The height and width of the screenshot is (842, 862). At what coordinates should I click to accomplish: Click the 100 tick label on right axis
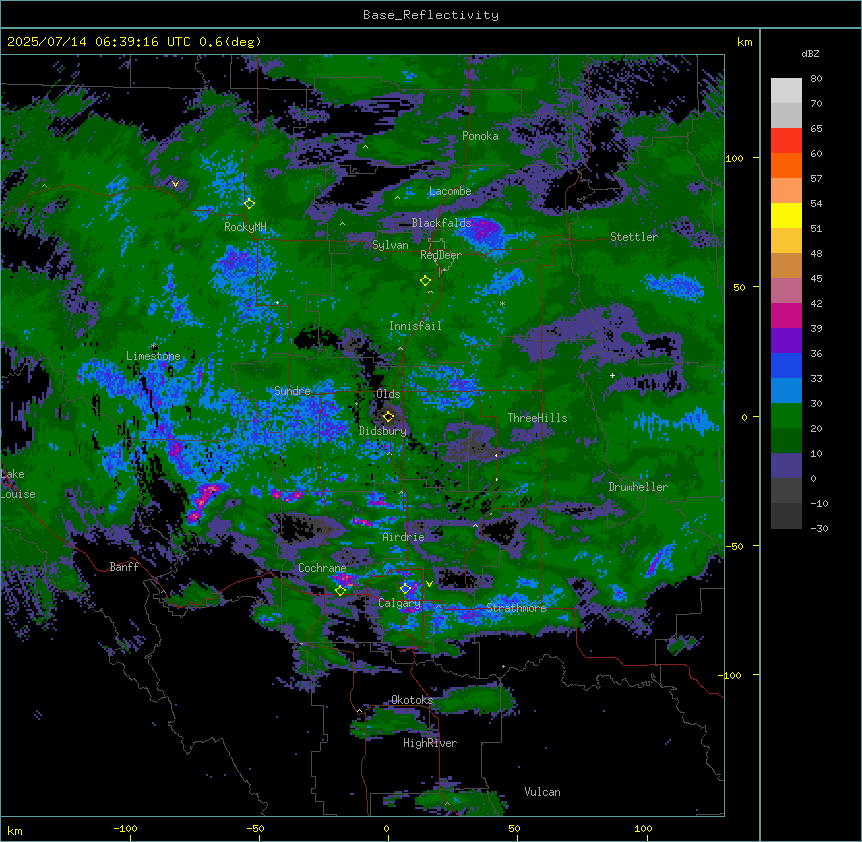coord(734,158)
